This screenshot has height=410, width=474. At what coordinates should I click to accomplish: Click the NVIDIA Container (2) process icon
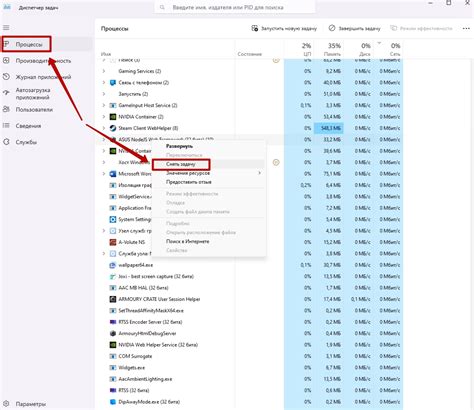pyautogui.click(x=113, y=117)
